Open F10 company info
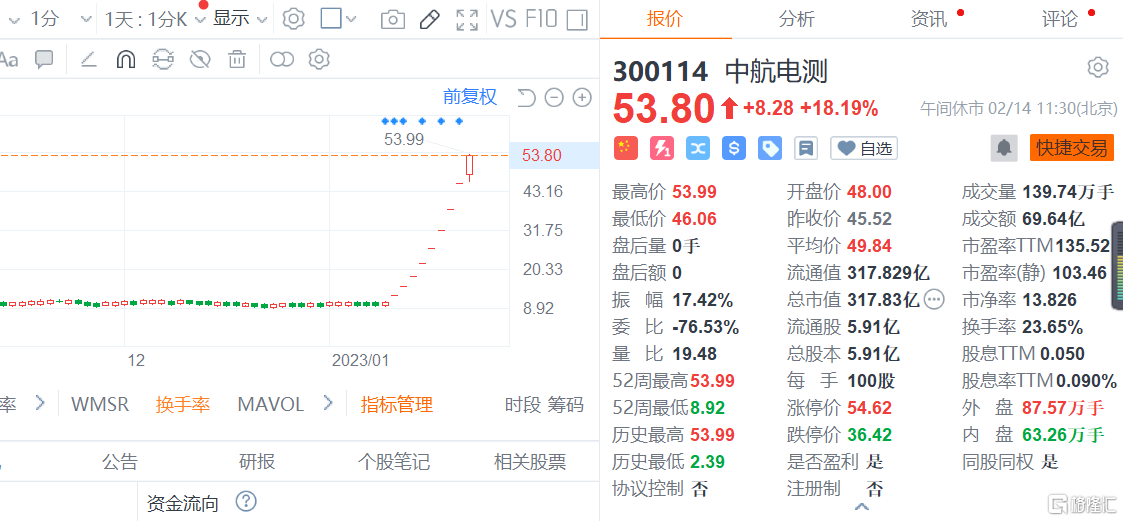Screen dimensions: 1123x521 541,19
